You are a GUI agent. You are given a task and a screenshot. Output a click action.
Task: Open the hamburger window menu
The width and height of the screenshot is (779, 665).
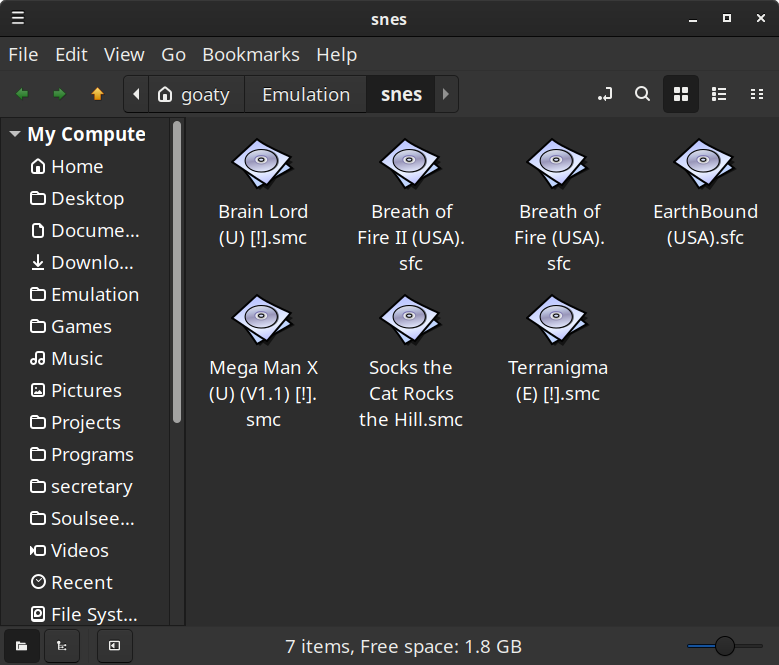click(x=18, y=18)
